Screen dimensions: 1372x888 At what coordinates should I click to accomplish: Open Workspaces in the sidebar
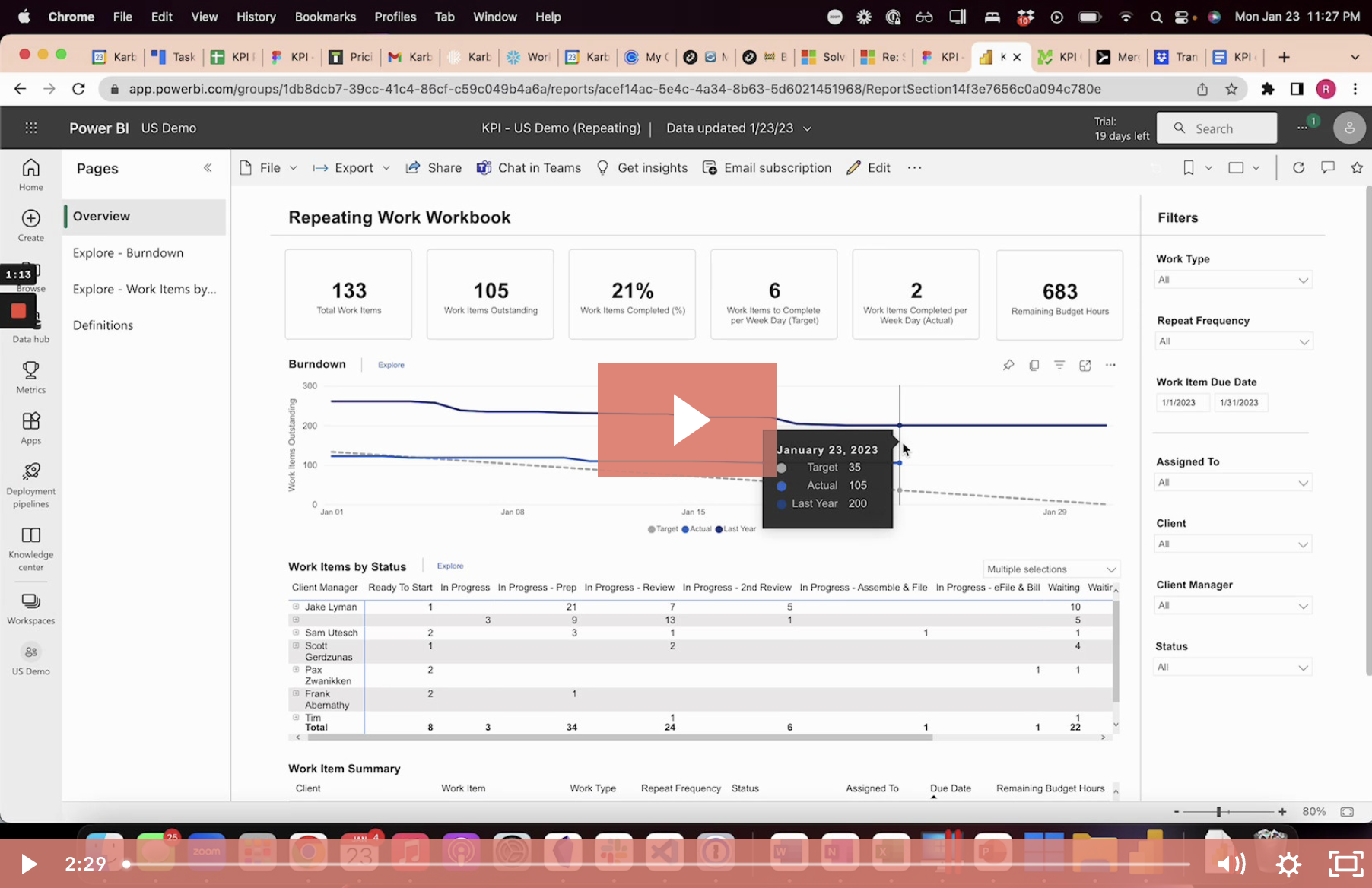click(x=31, y=609)
